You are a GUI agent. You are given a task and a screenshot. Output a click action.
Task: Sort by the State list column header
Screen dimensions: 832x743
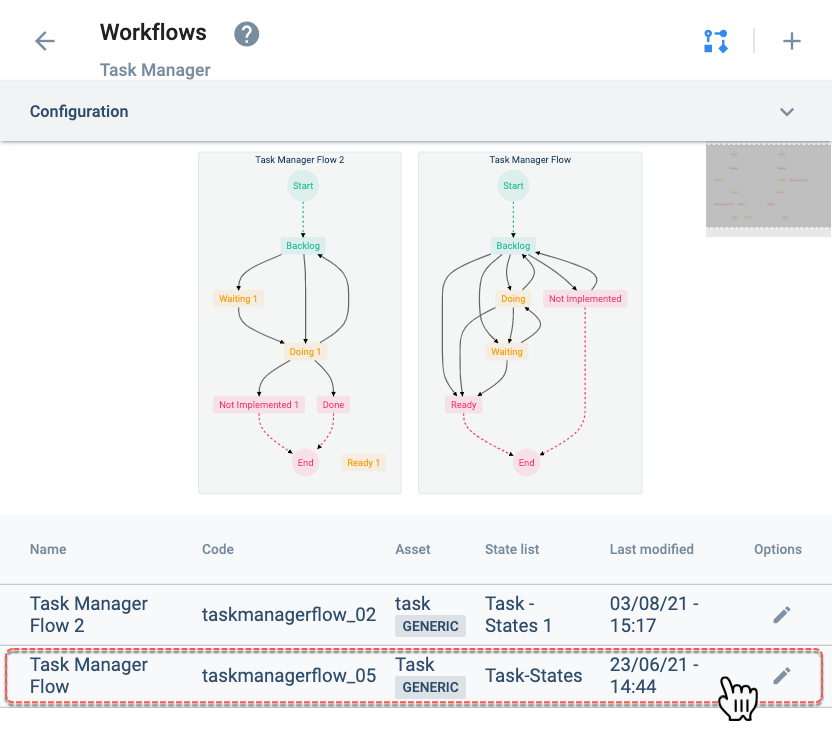tap(512, 549)
